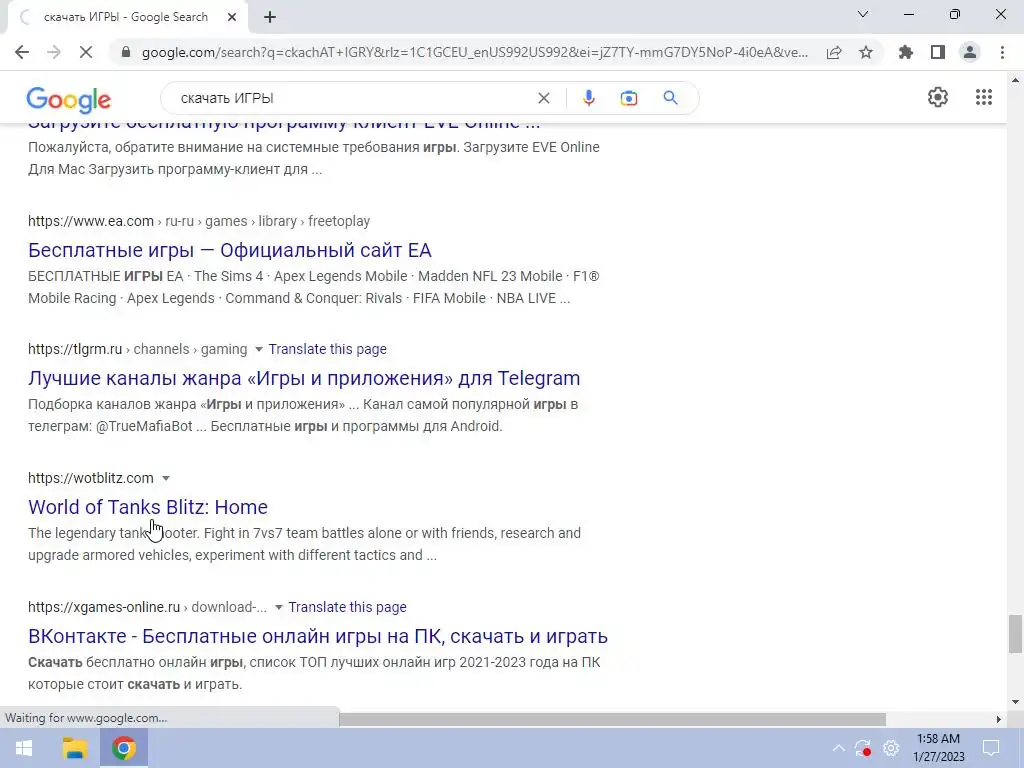
Task: Go back to the previous page
Action: point(22,52)
